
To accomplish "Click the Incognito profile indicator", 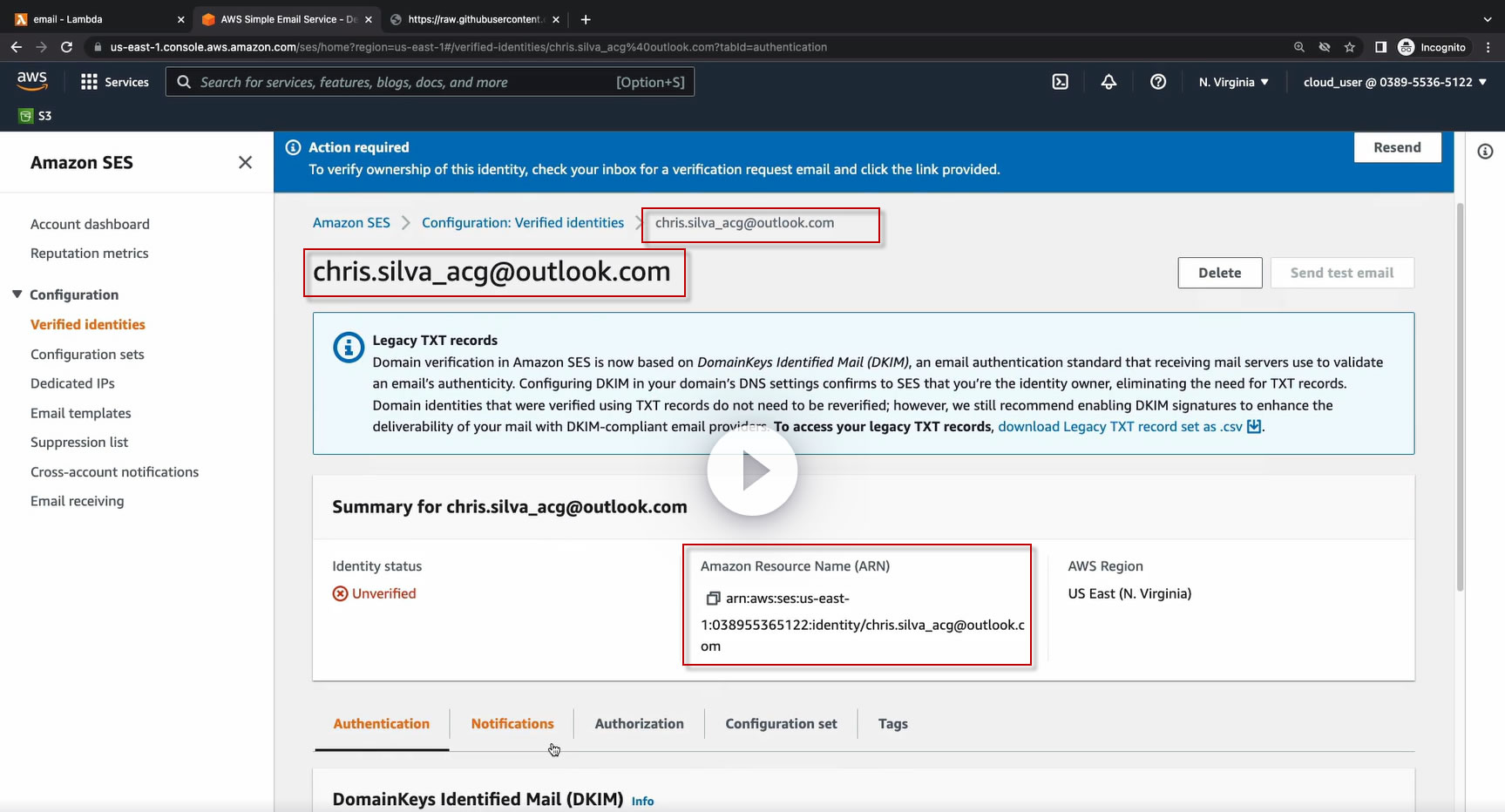I will [1432, 47].
